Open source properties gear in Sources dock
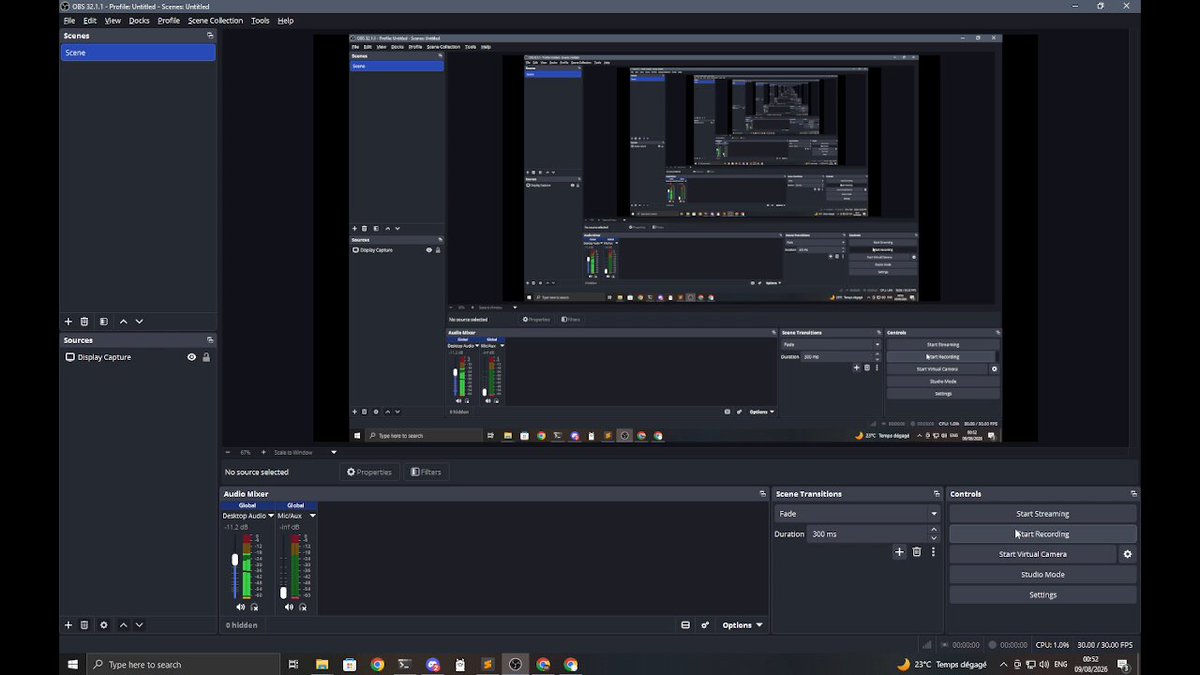 104,625
